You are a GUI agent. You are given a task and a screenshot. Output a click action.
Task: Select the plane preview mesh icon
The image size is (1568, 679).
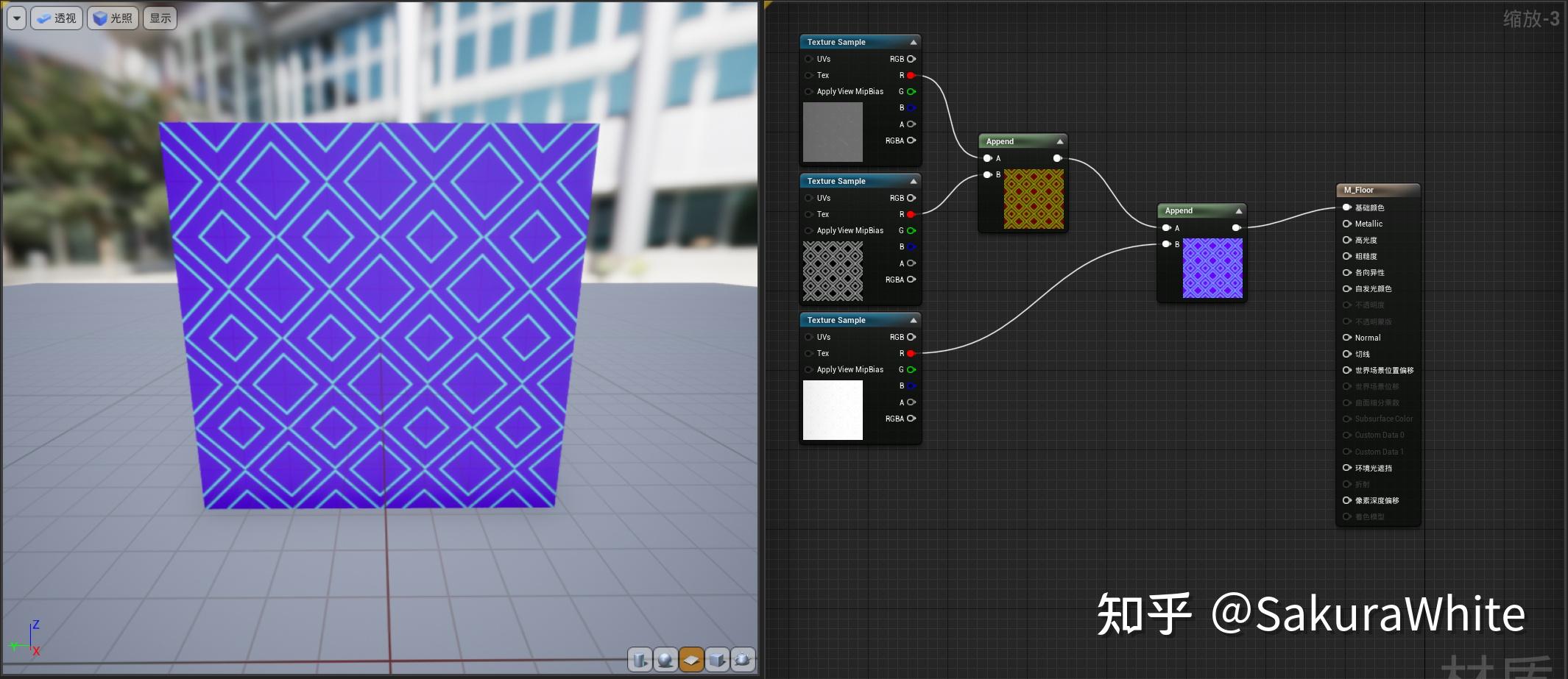tap(691, 660)
